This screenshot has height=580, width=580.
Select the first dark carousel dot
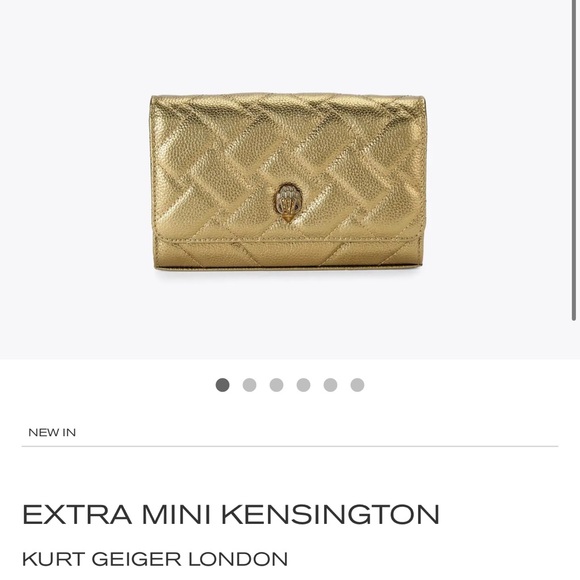tap(222, 385)
